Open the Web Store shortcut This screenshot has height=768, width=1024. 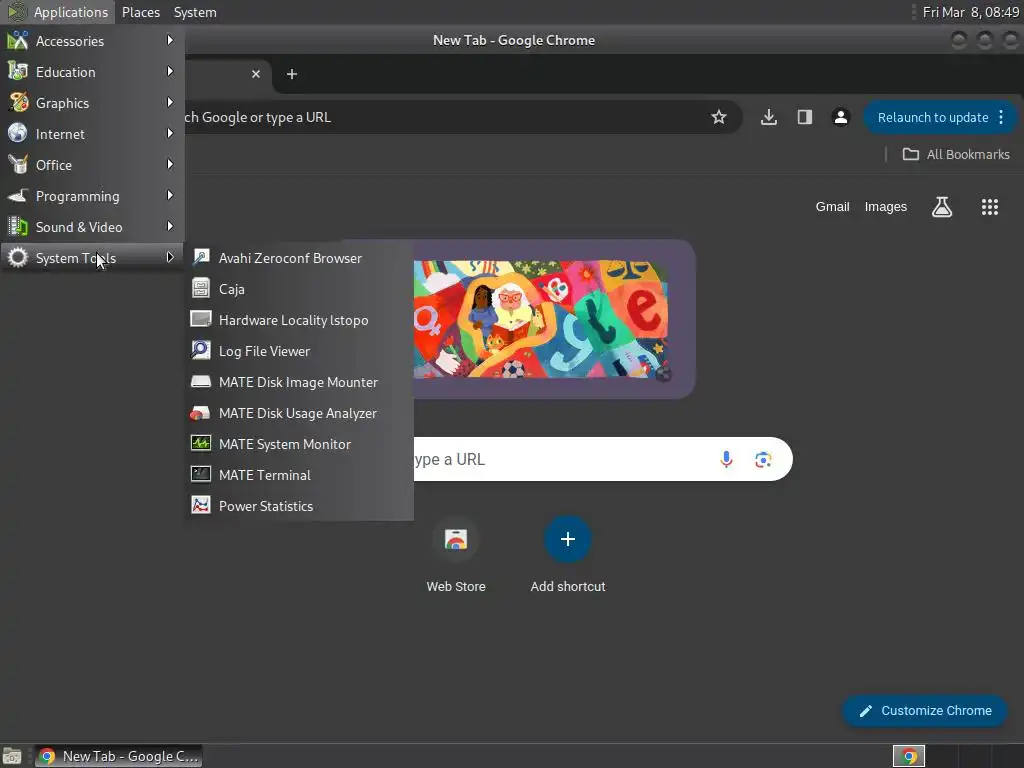pos(456,554)
